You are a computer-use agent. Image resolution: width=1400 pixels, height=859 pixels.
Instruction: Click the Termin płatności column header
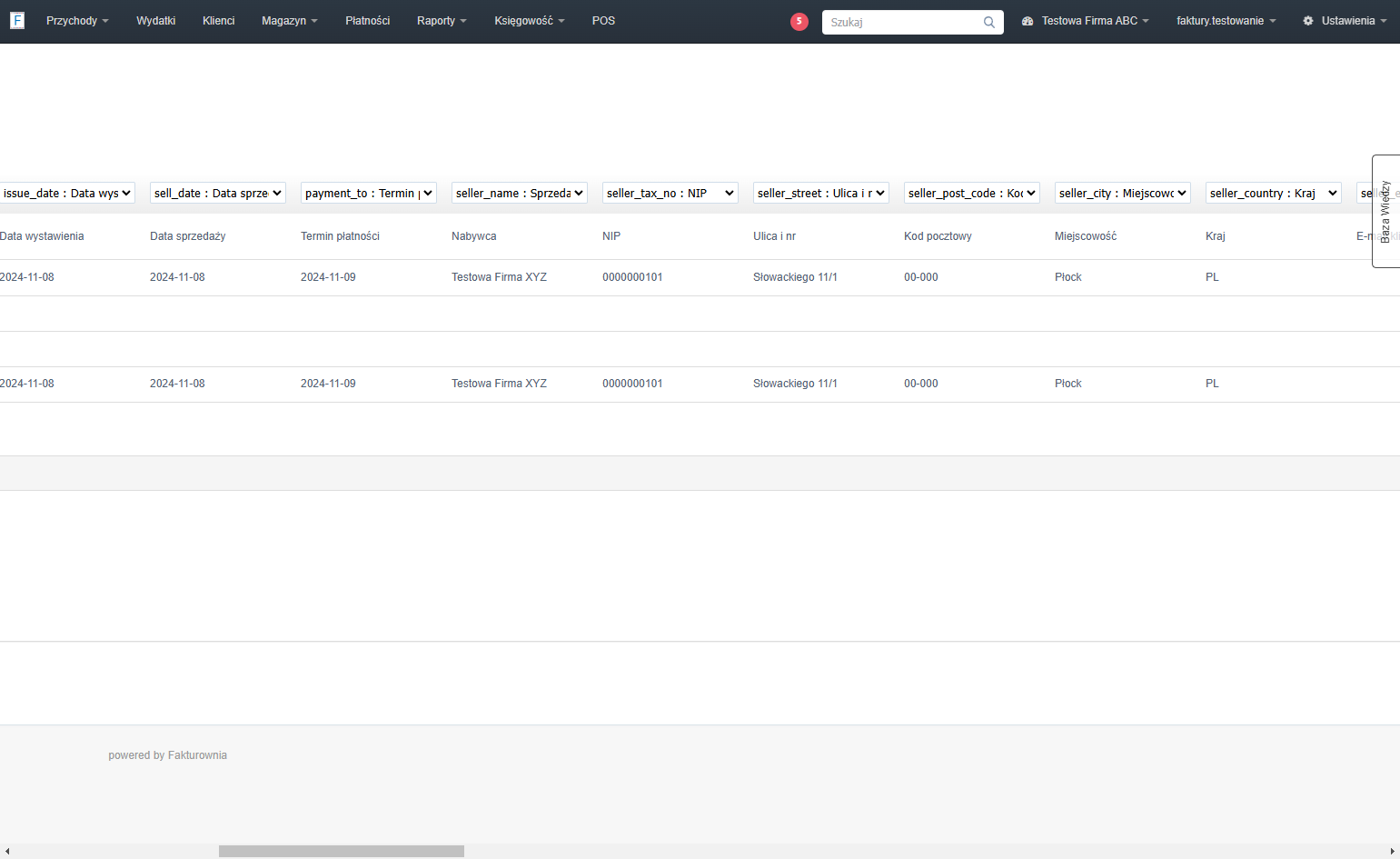[340, 236]
